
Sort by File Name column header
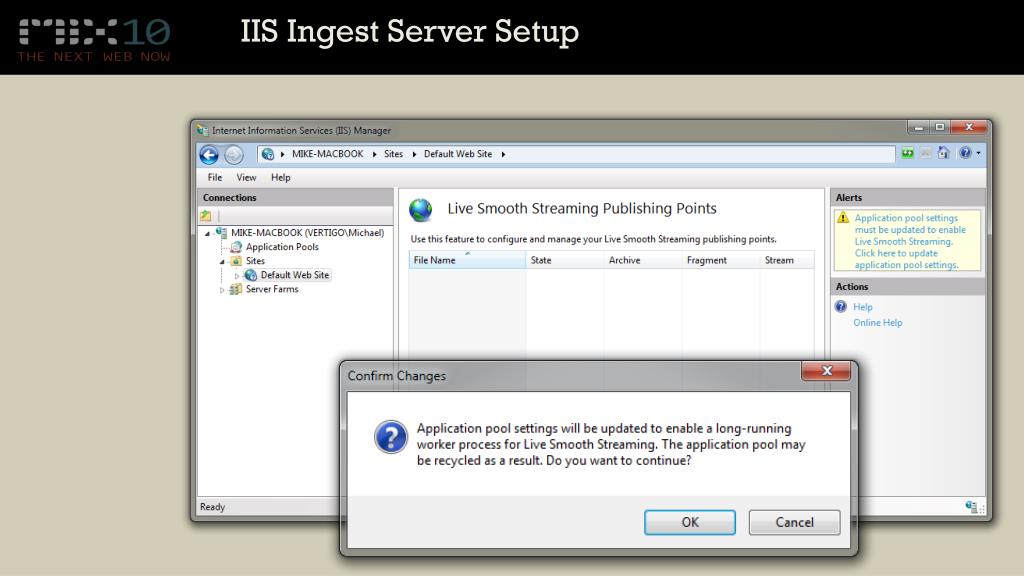click(467, 260)
